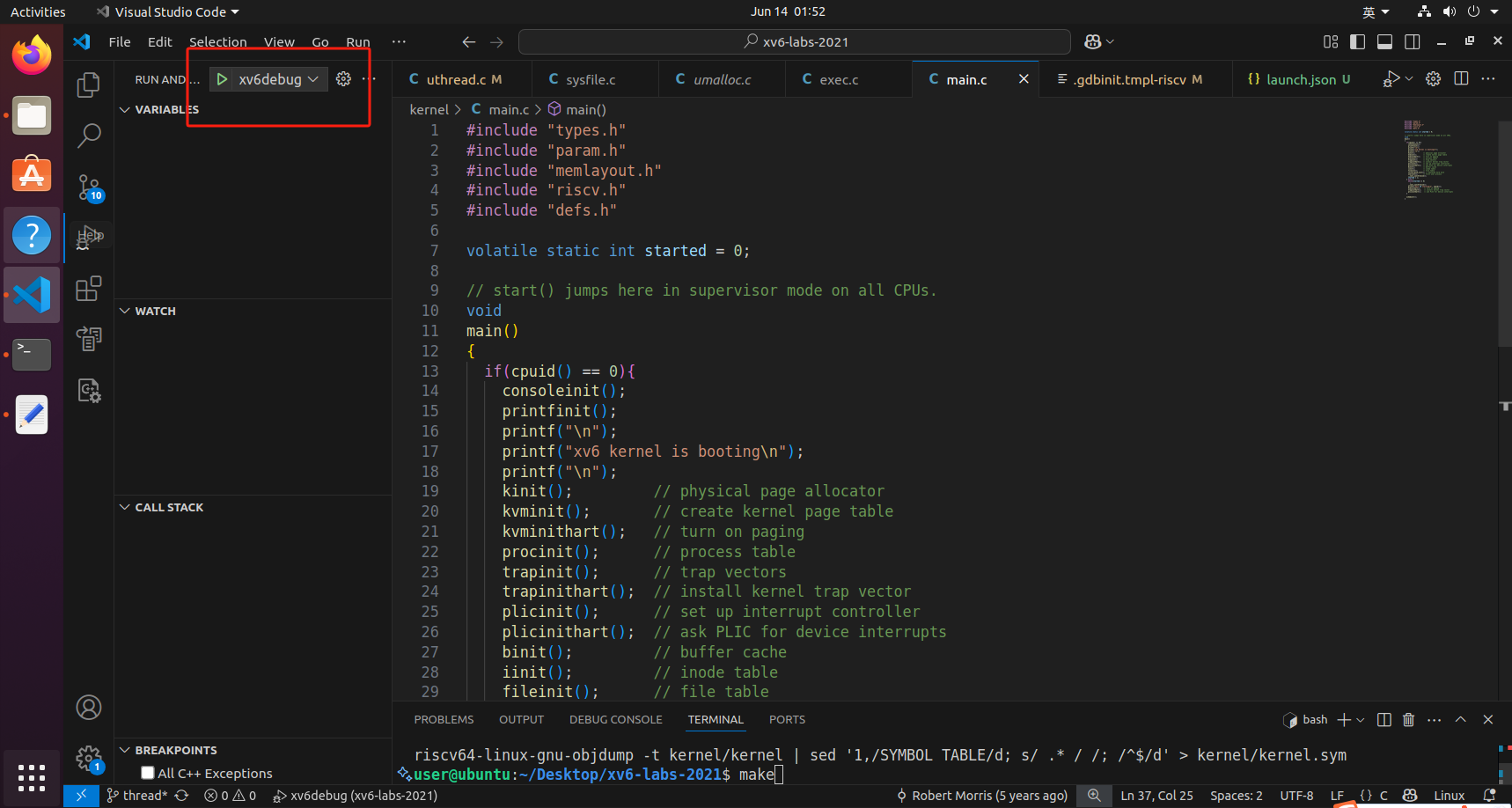This screenshot has height=808, width=1512.
Task: Switch to the DEBUG CONSOLE panel
Action: 615,719
